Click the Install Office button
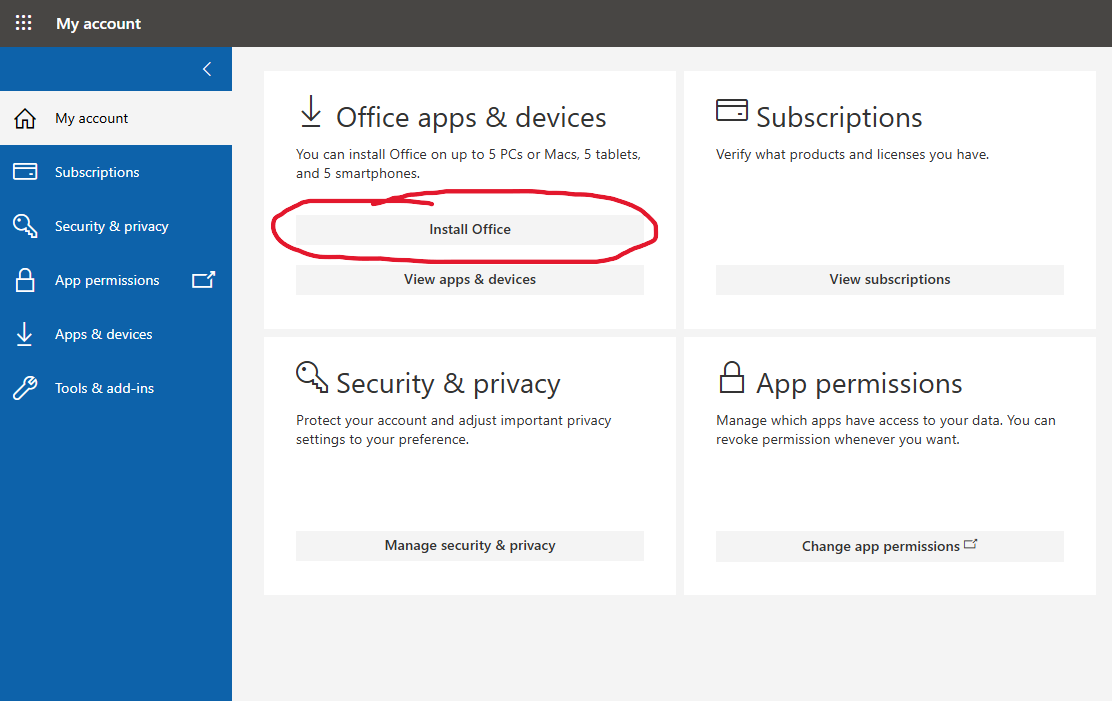The width and height of the screenshot is (1112, 701). (469, 229)
